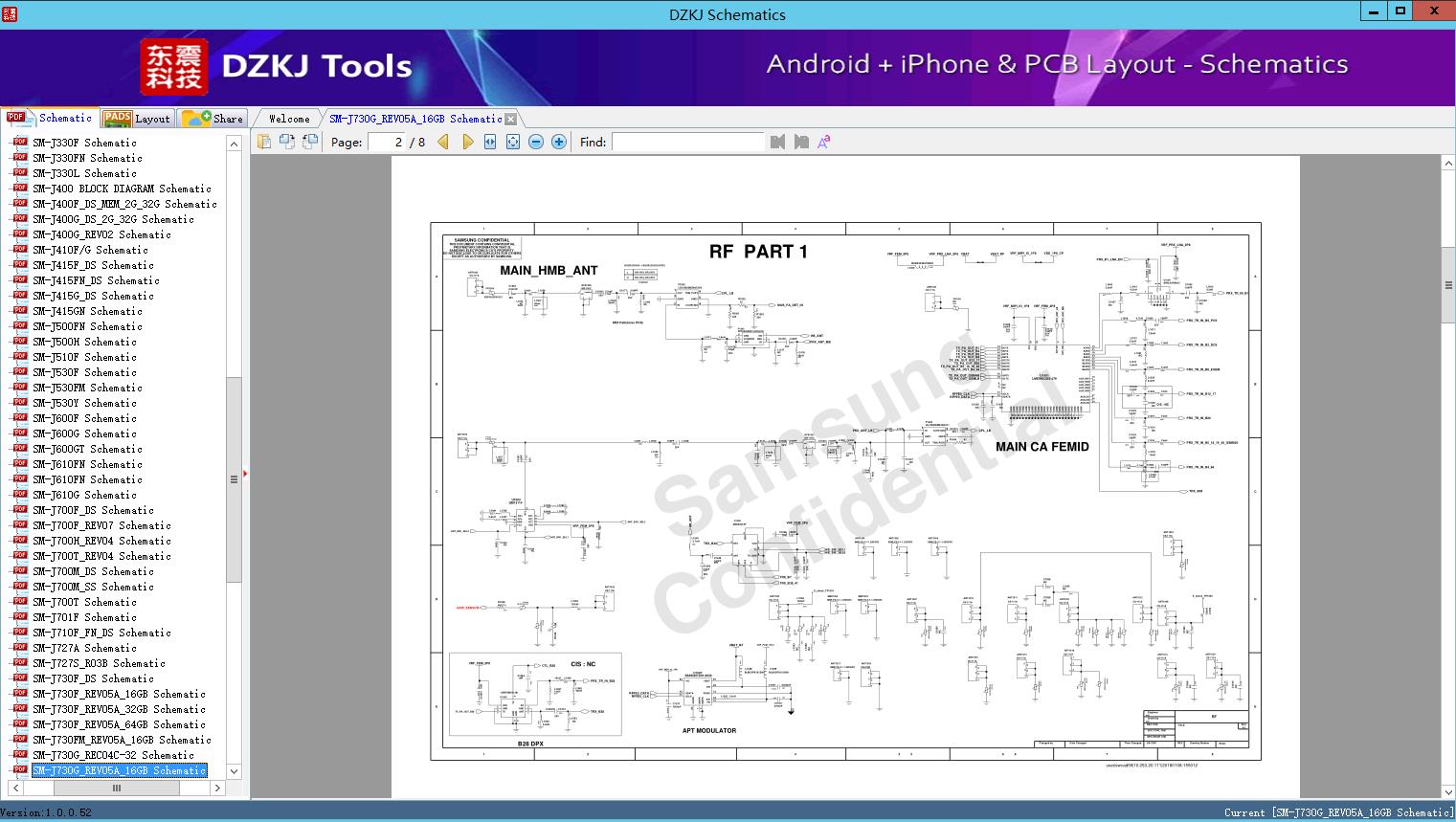
Task: Select highlighted SM-J730G_REV05A_16GB Schematic entry
Action: [119, 770]
